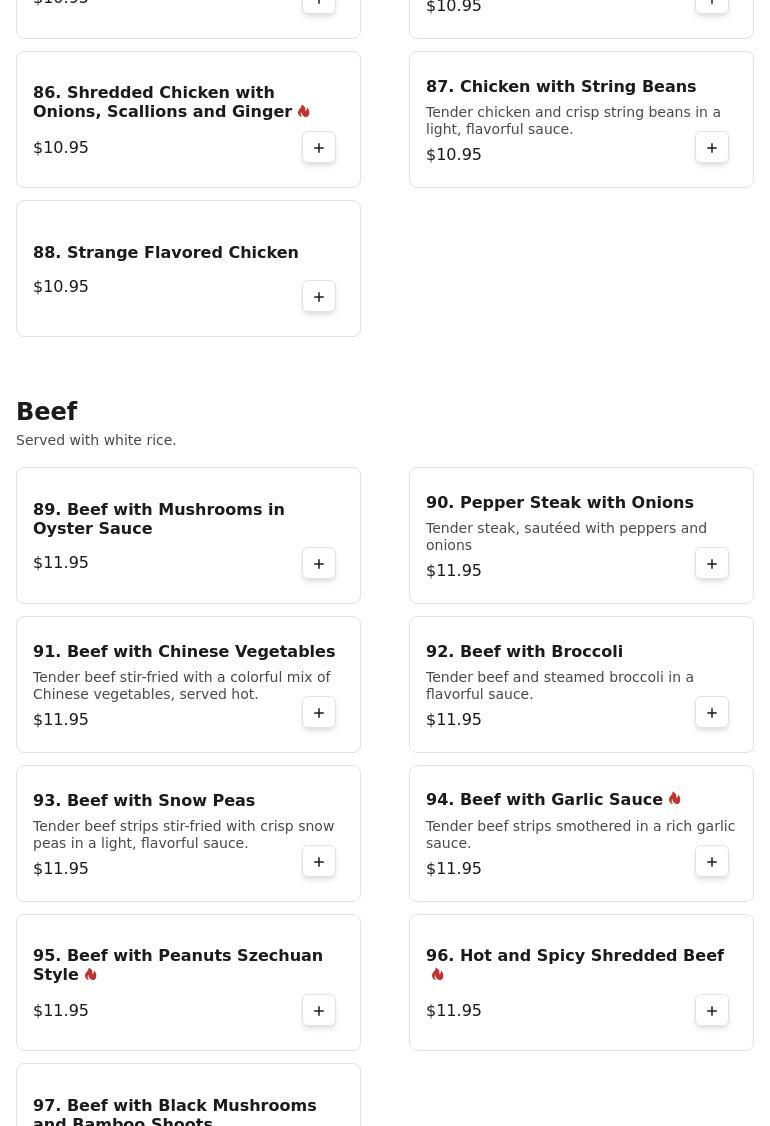770x1126 pixels.
Task: Open 90. Pepper Steak with Onions title
Action: coord(560,503)
